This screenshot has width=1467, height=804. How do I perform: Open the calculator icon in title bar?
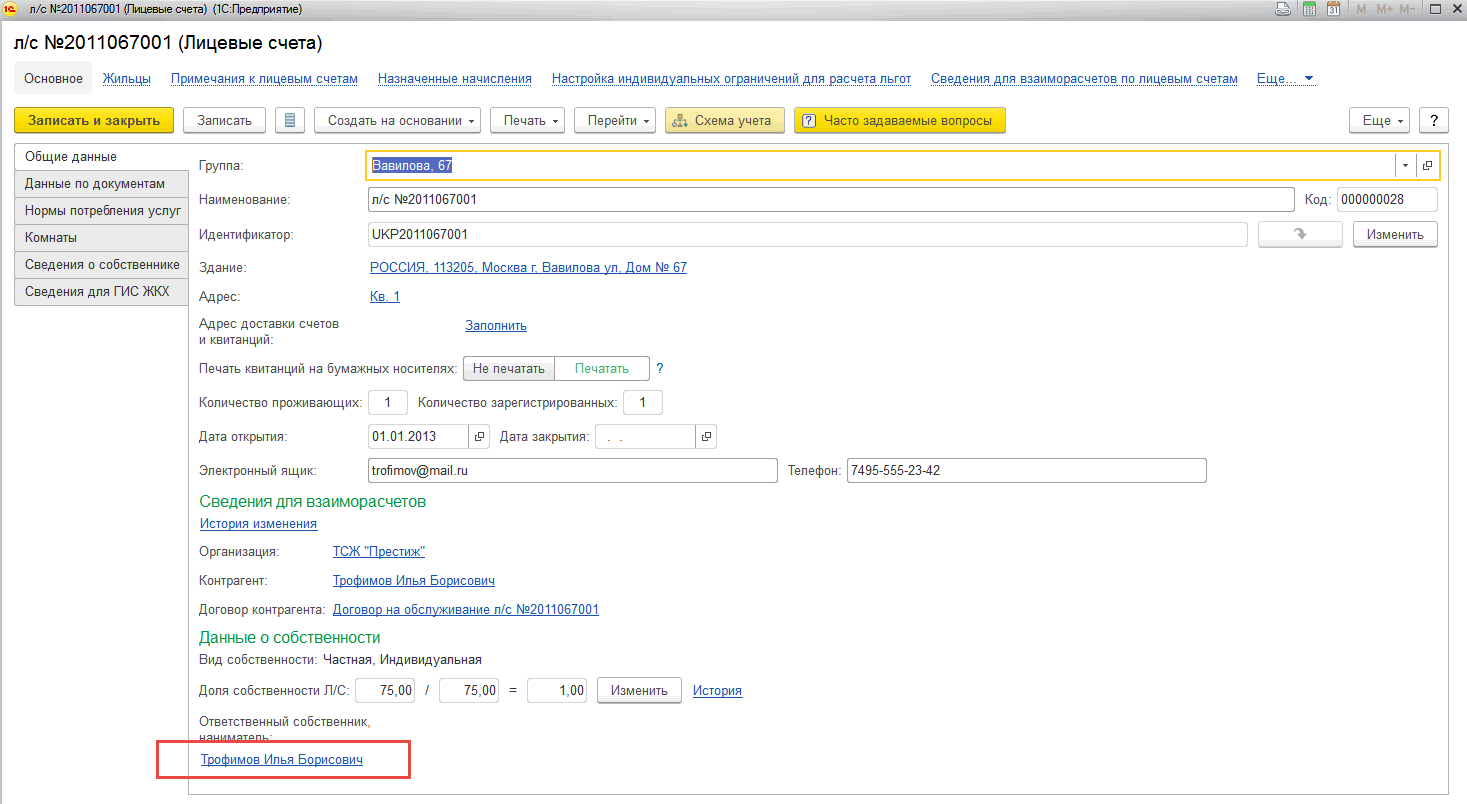(x=1309, y=9)
